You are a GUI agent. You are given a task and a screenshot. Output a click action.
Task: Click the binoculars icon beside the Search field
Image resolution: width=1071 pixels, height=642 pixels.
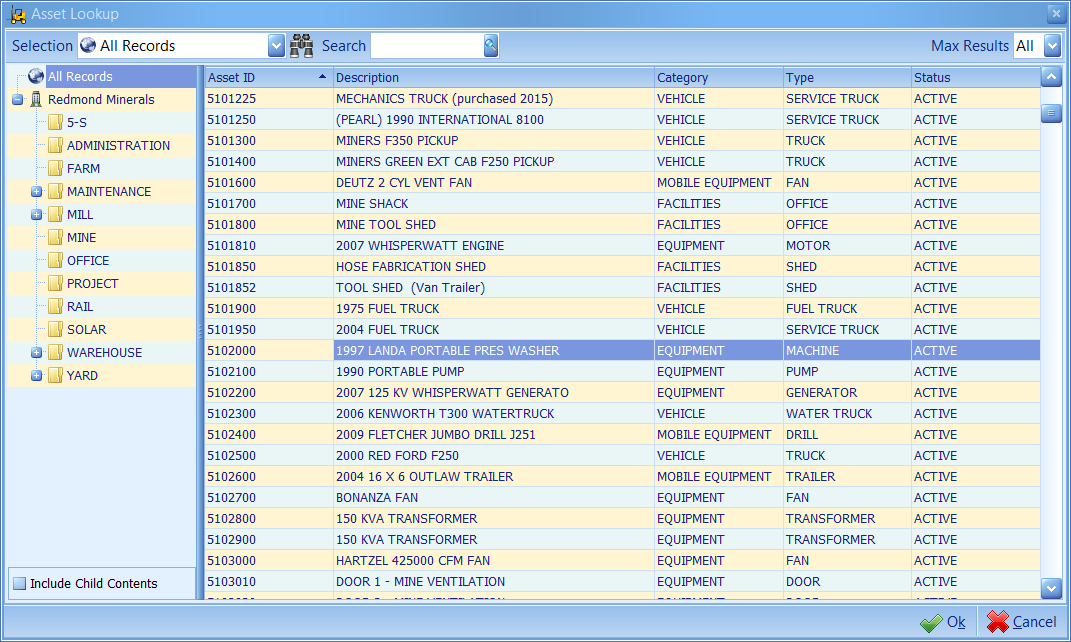[x=301, y=45]
